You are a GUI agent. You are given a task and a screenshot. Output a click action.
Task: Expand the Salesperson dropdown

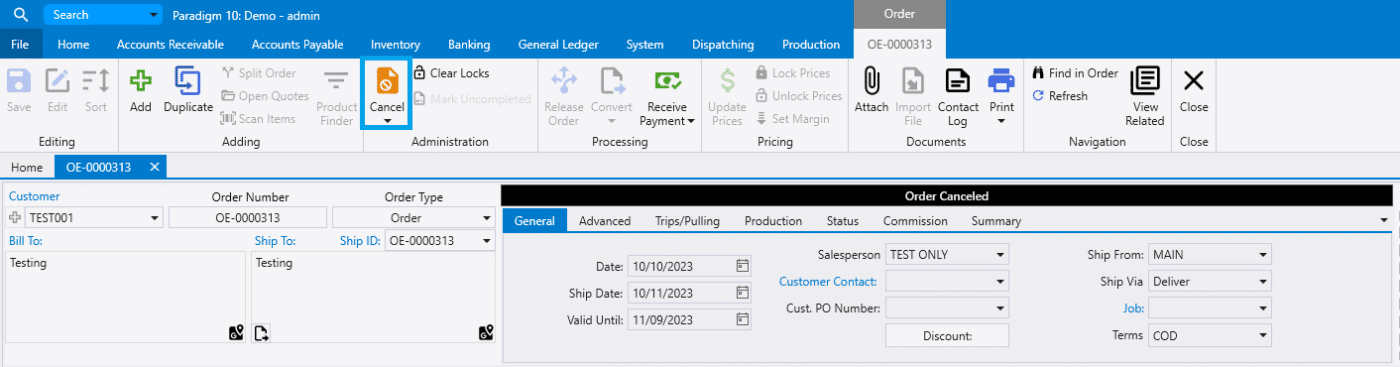click(x=1000, y=255)
